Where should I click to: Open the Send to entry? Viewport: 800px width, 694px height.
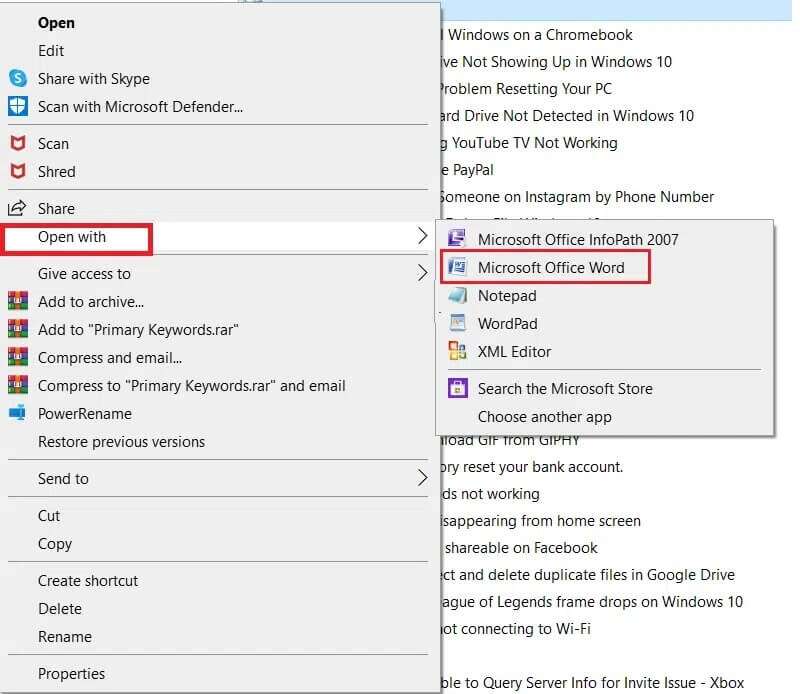[x=218, y=478]
